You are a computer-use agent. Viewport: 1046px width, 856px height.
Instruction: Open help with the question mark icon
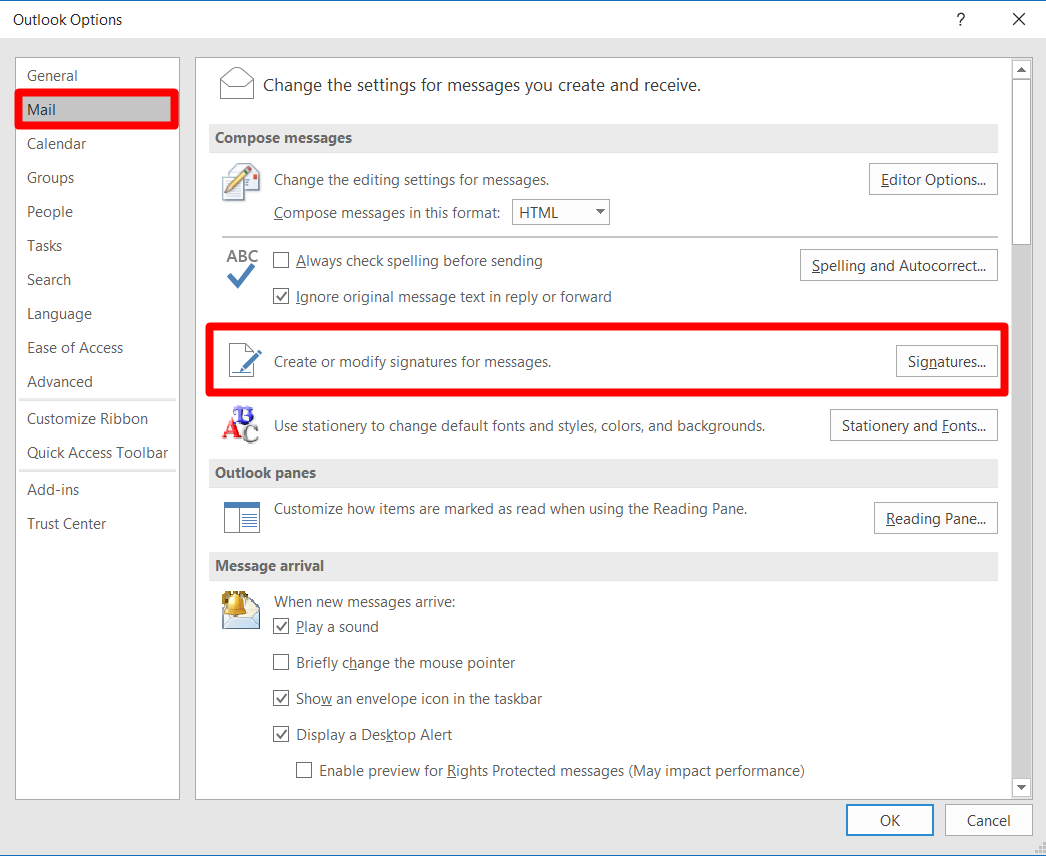click(x=961, y=19)
